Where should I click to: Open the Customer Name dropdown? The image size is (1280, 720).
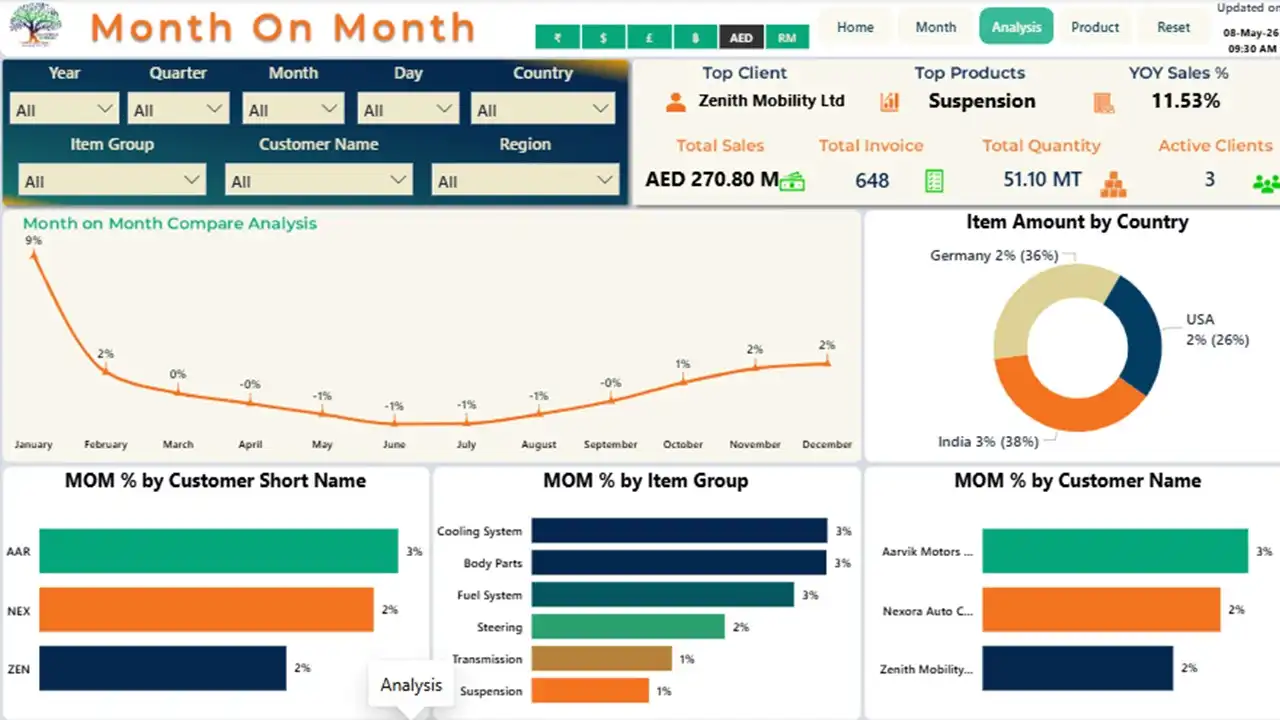pyautogui.click(x=319, y=180)
